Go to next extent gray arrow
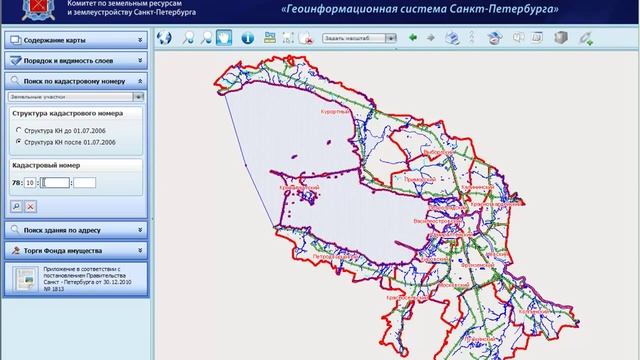Screen dimensions: 640x360 tap(431, 38)
